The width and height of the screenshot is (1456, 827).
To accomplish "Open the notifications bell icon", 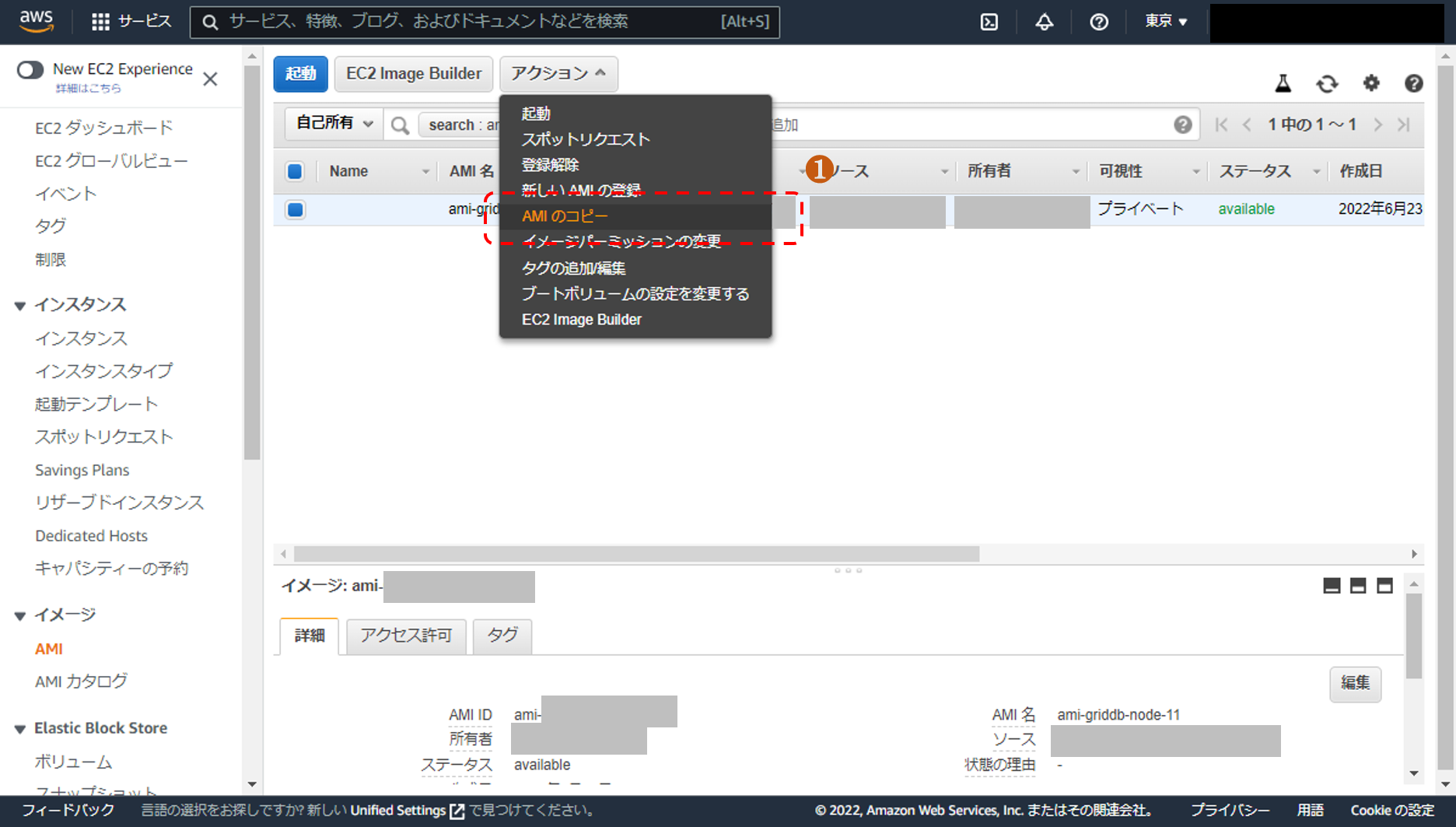I will [1044, 22].
